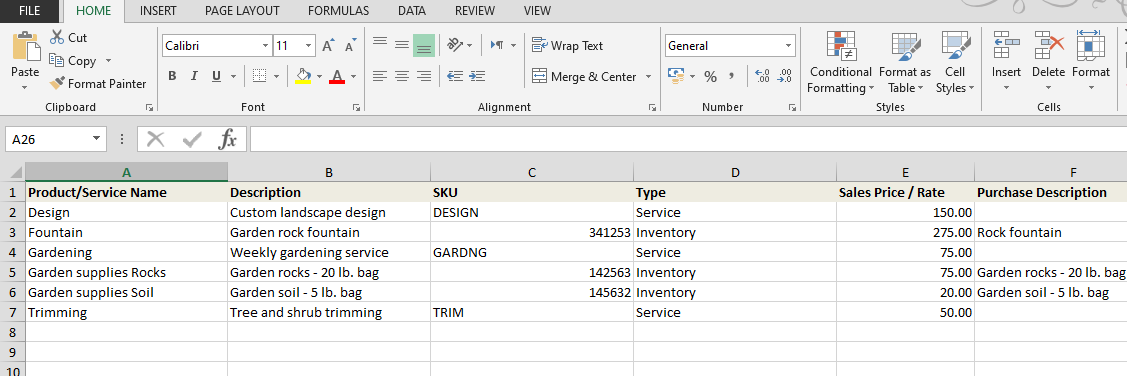This screenshot has width=1127, height=376.
Task: Select the "Trimming" product name cell
Action: pos(126,313)
